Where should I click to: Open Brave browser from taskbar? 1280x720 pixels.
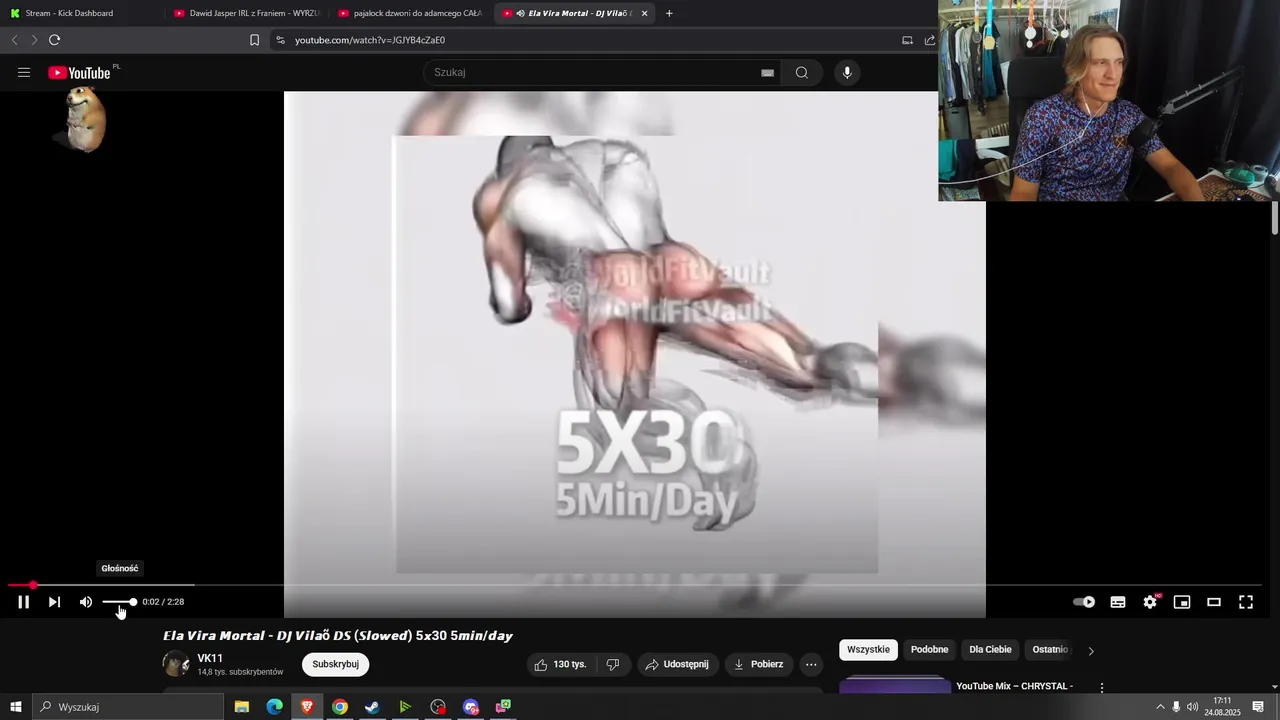[307, 707]
